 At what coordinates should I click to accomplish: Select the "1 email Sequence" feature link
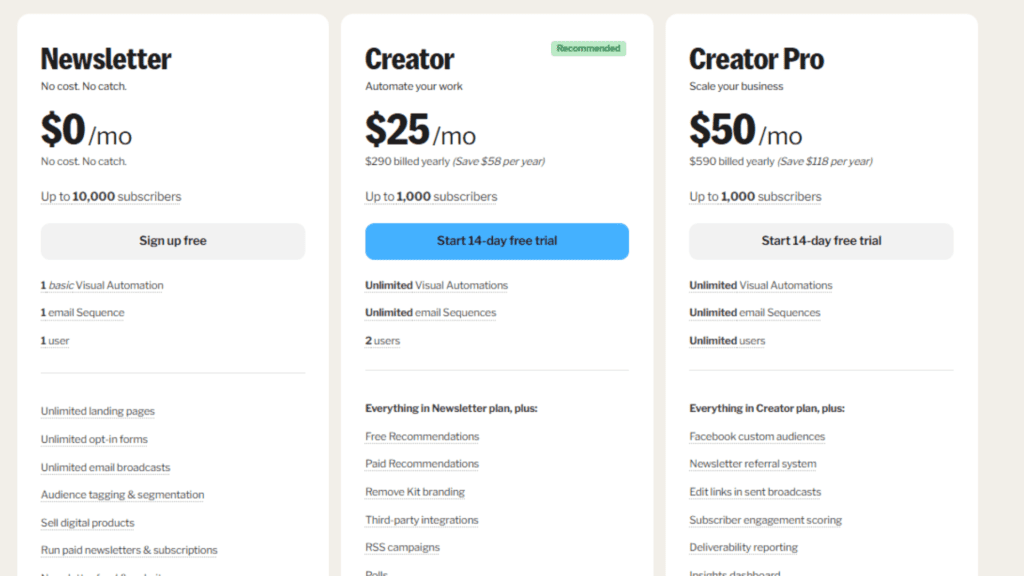(x=83, y=313)
